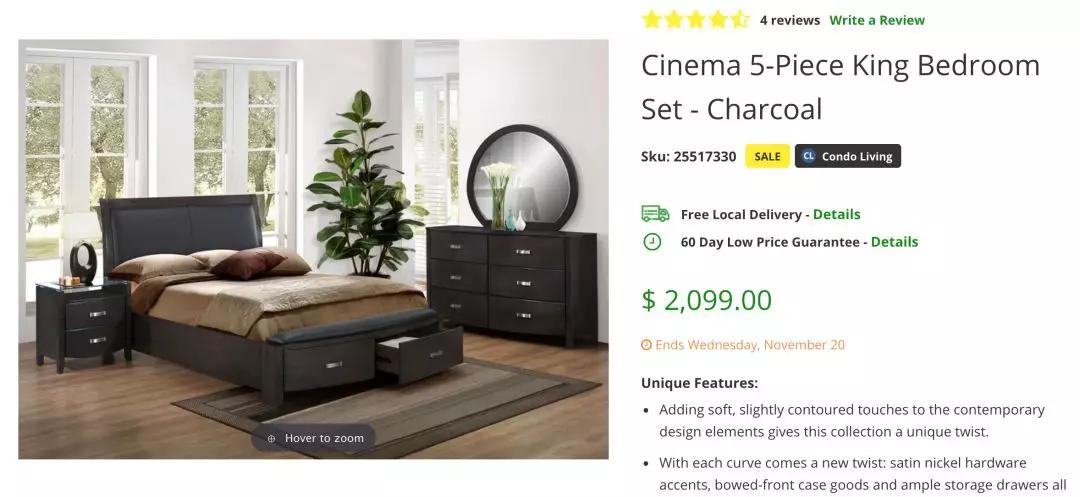Click the third rating star
The height and width of the screenshot is (497, 1080).
point(696,19)
